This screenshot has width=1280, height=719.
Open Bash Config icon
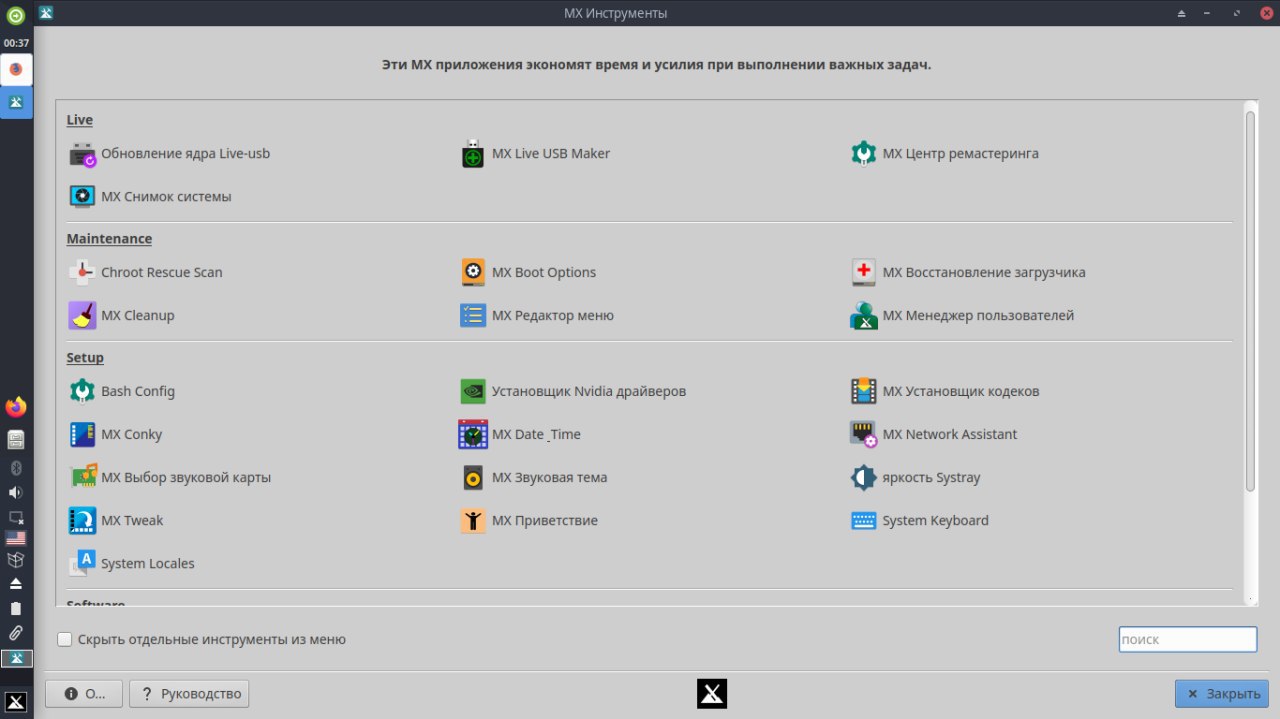[x=82, y=392]
